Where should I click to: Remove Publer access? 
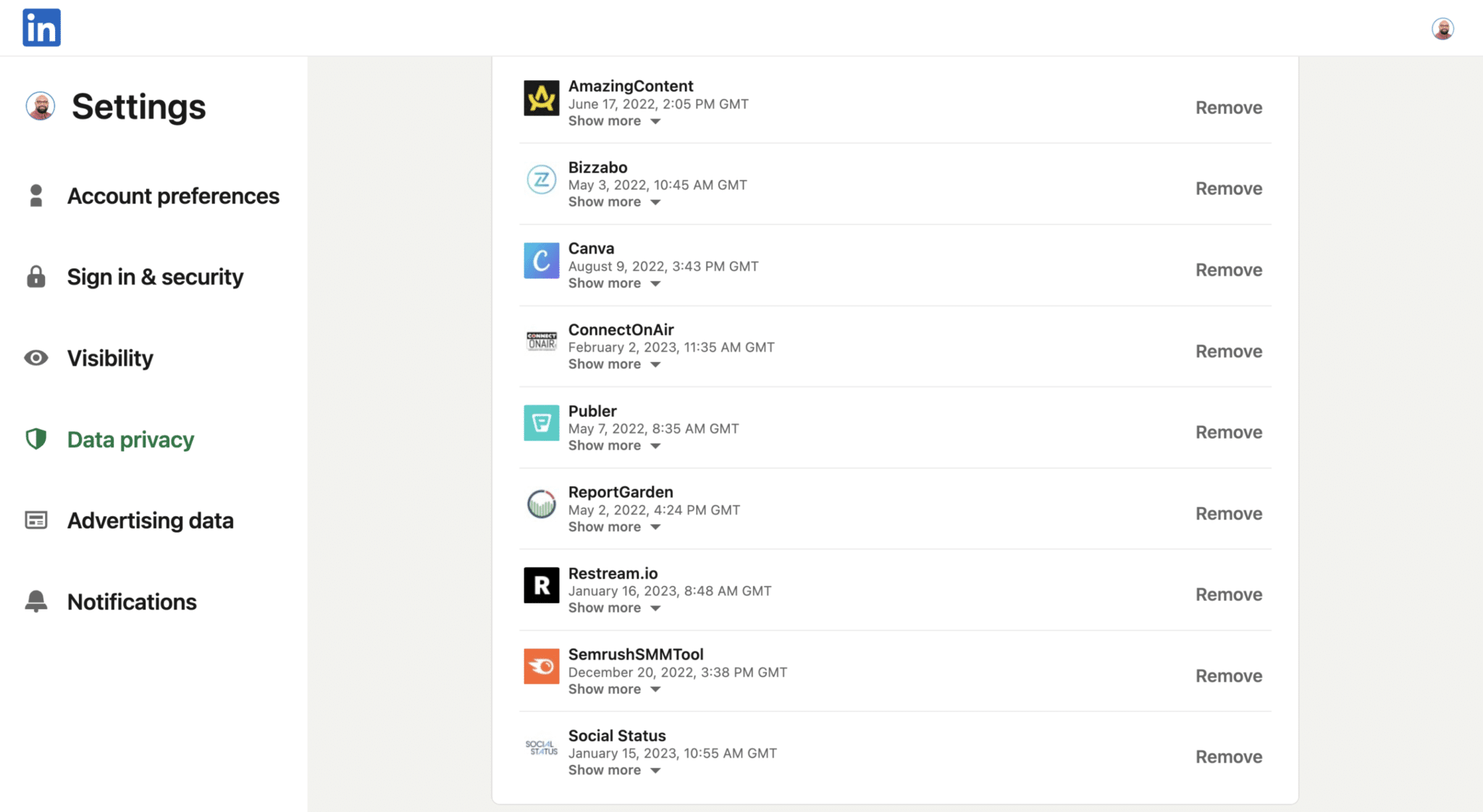point(1229,432)
